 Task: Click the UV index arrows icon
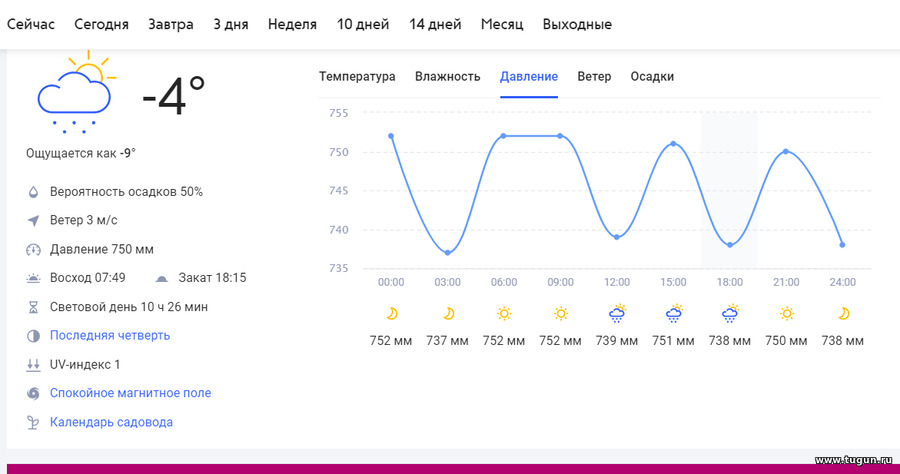click(33, 364)
